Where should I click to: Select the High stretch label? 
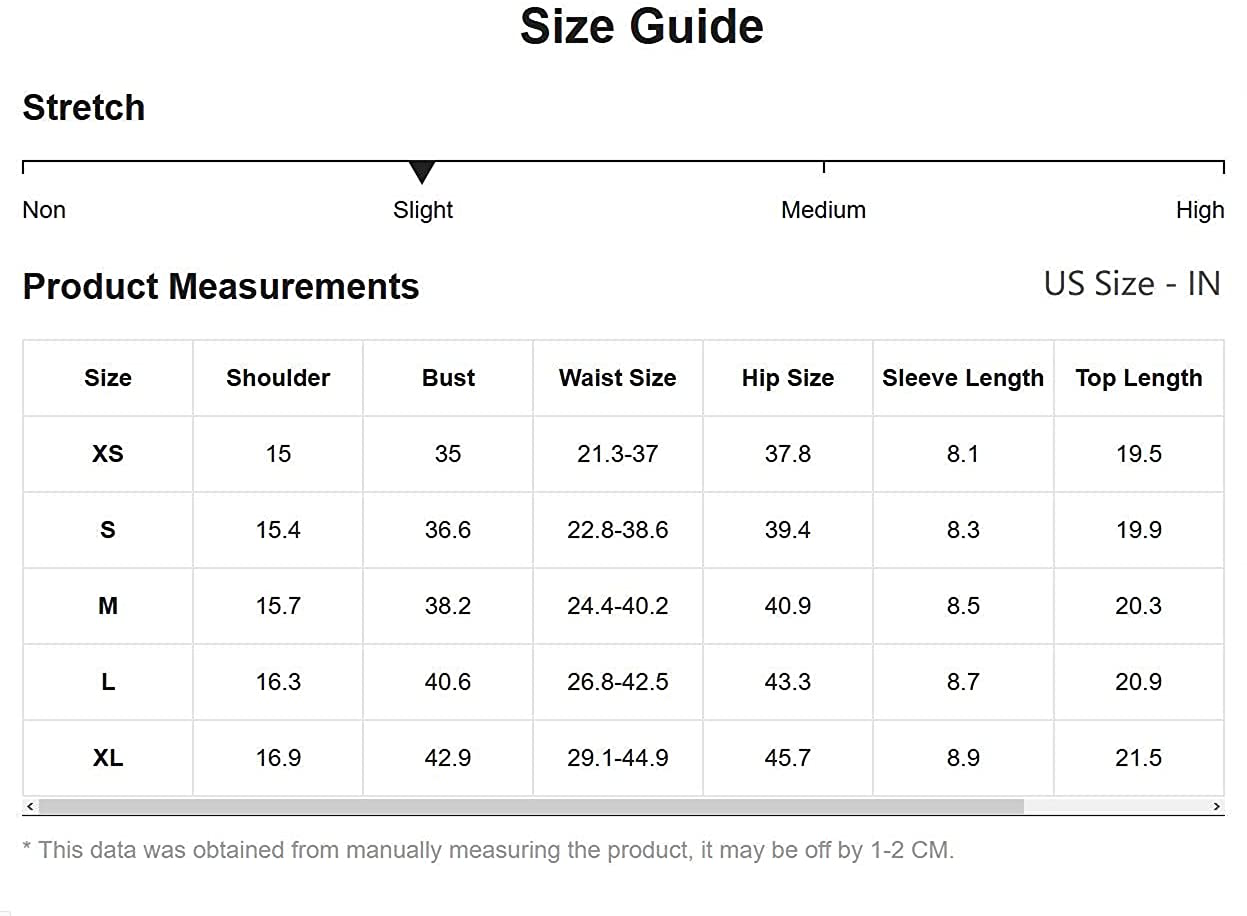(1200, 210)
